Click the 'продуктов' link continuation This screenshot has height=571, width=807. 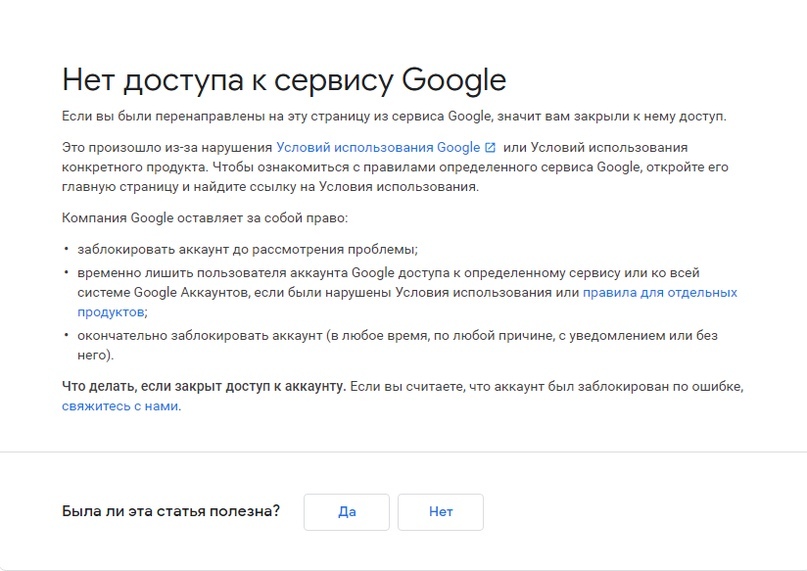point(110,312)
